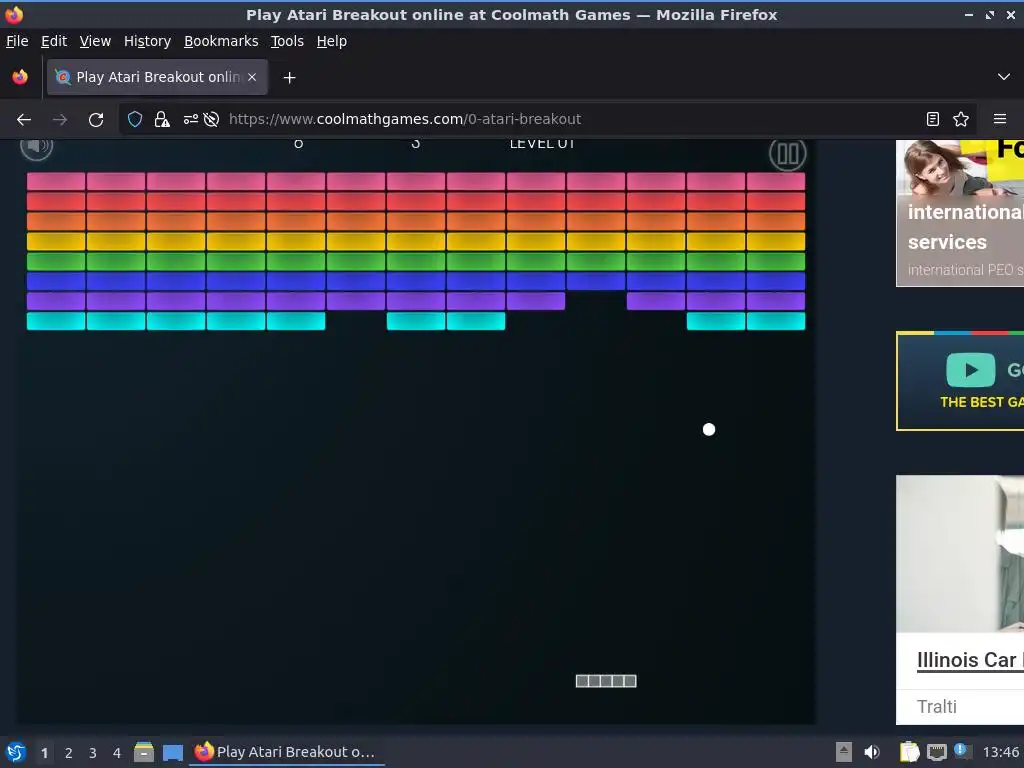Open the Tools menu

pos(287,41)
